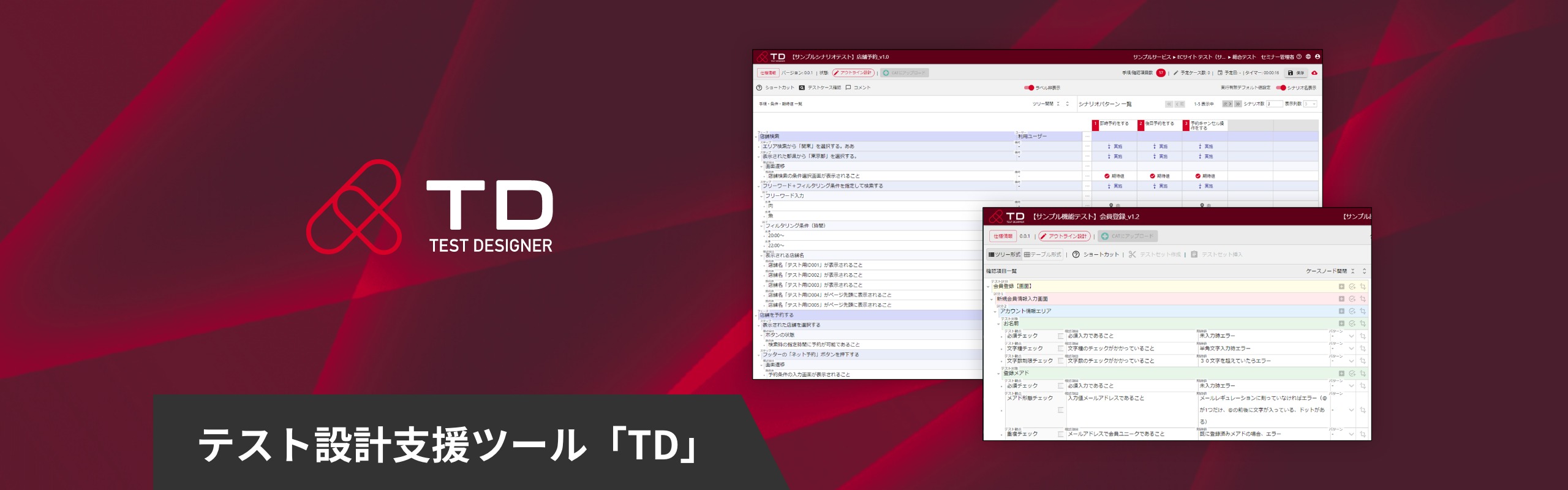Click the add node icon on the 会員登録【画面】 row
The image size is (1568, 490).
click(x=1341, y=287)
